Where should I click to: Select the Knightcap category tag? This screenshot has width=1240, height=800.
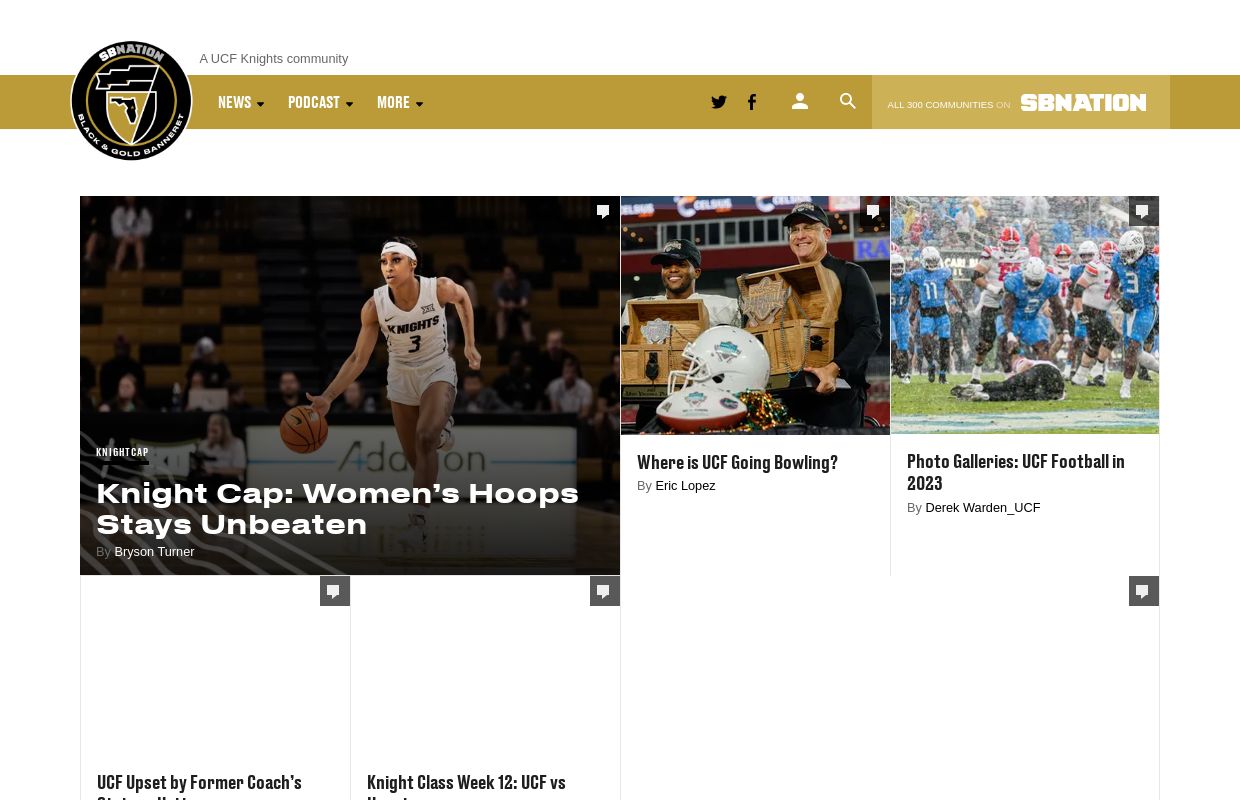[122, 452]
